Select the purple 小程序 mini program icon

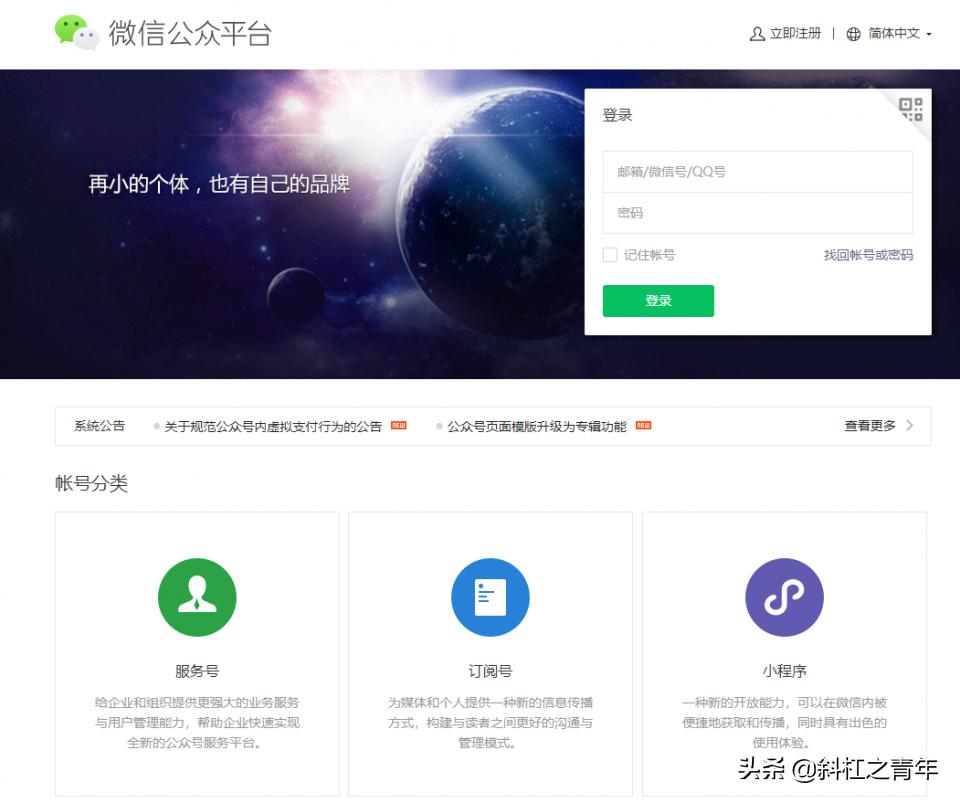[784, 596]
